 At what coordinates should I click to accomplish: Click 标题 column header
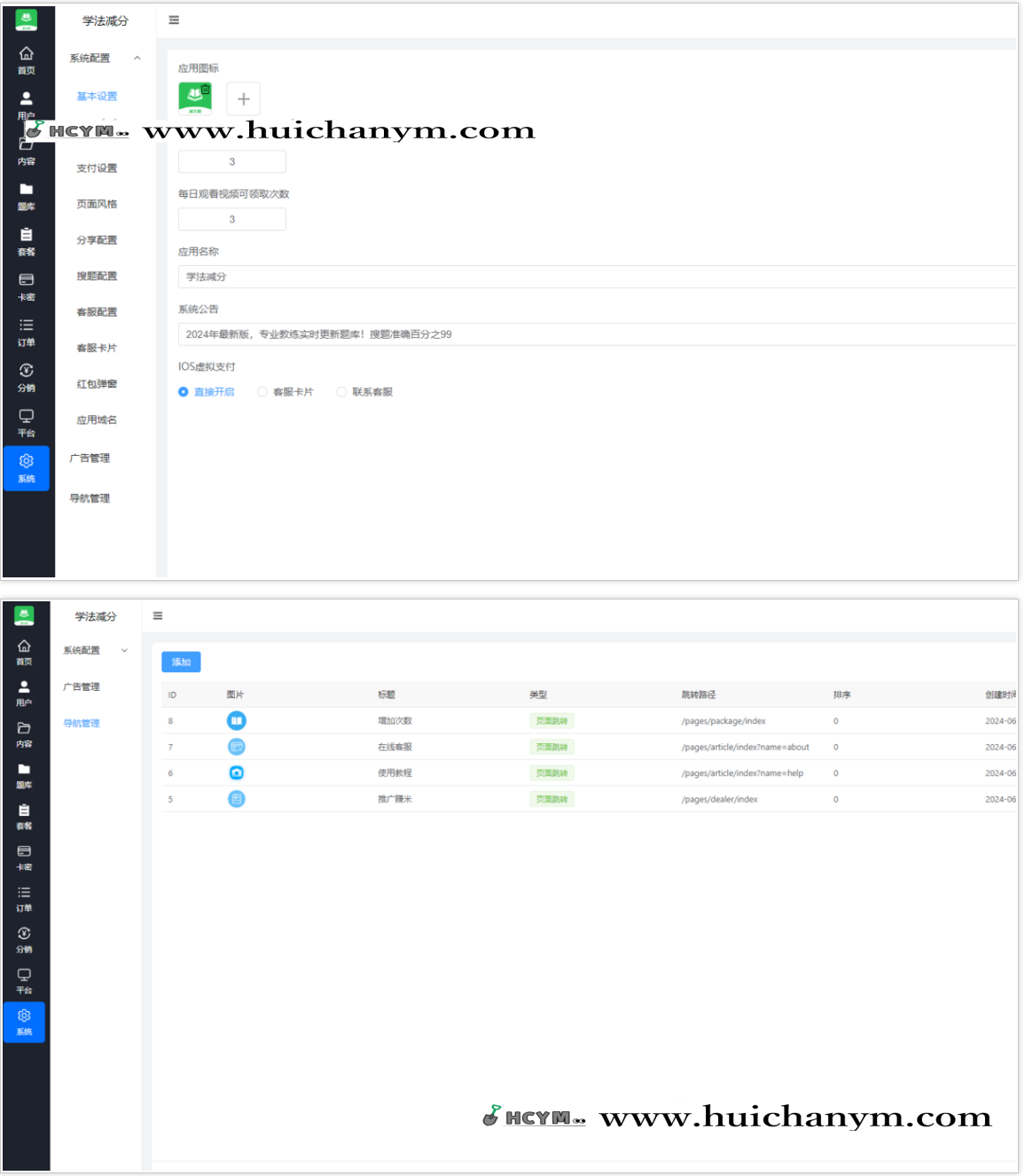[387, 695]
